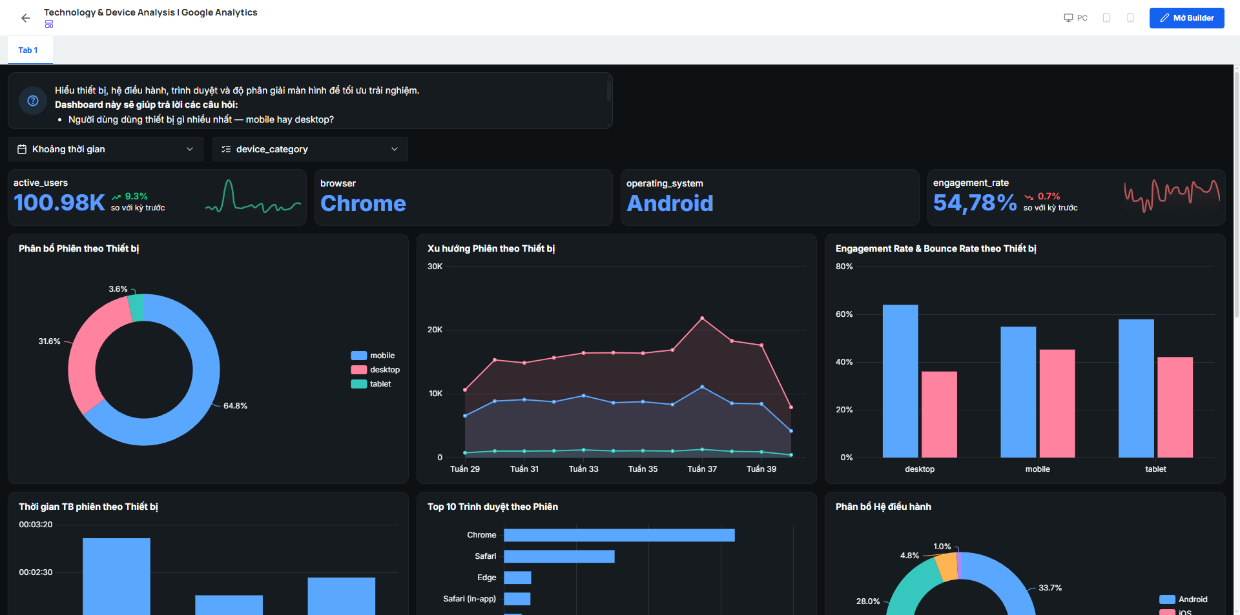Click the Xu hướng Phiên theo Thiết bị title
This screenshot has width=1240, height=615.
[491, 248]
